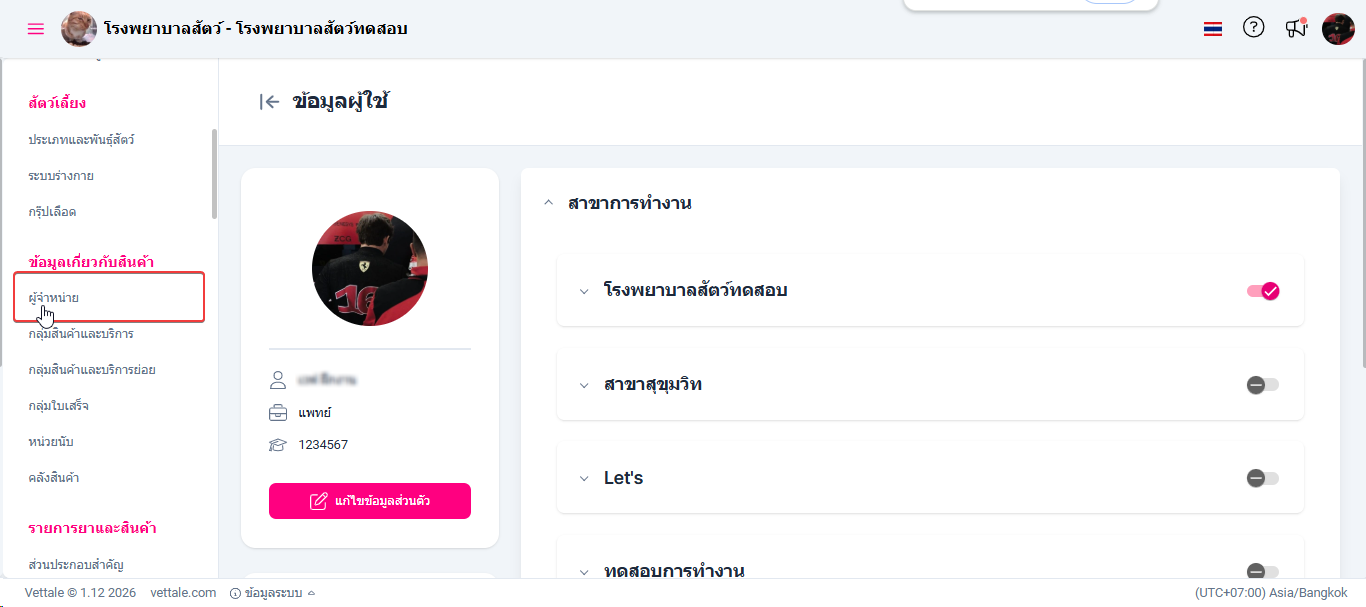Click the Thailand flag language icon
Image resolution: width=1366 pixels, height=607 pixels.
1213,29
